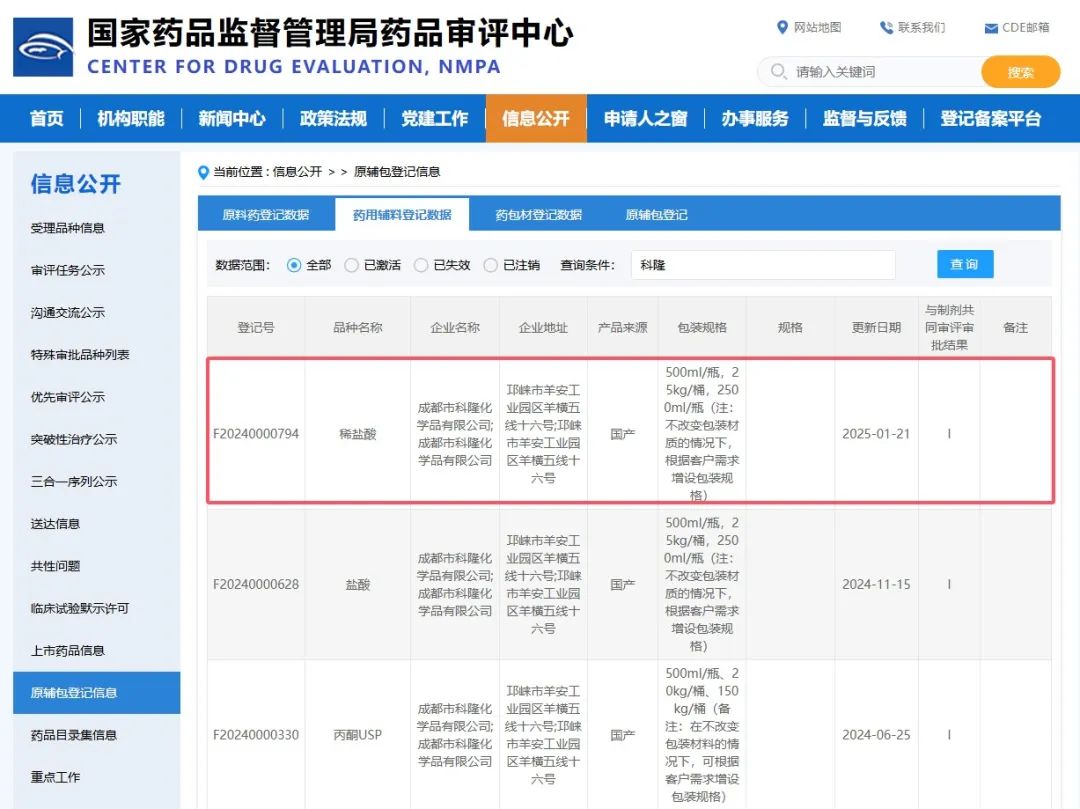Switch to the 原料药登记数据 tab
The image size is (1080, 809).
pyautogui.click(x=265, y=215)
